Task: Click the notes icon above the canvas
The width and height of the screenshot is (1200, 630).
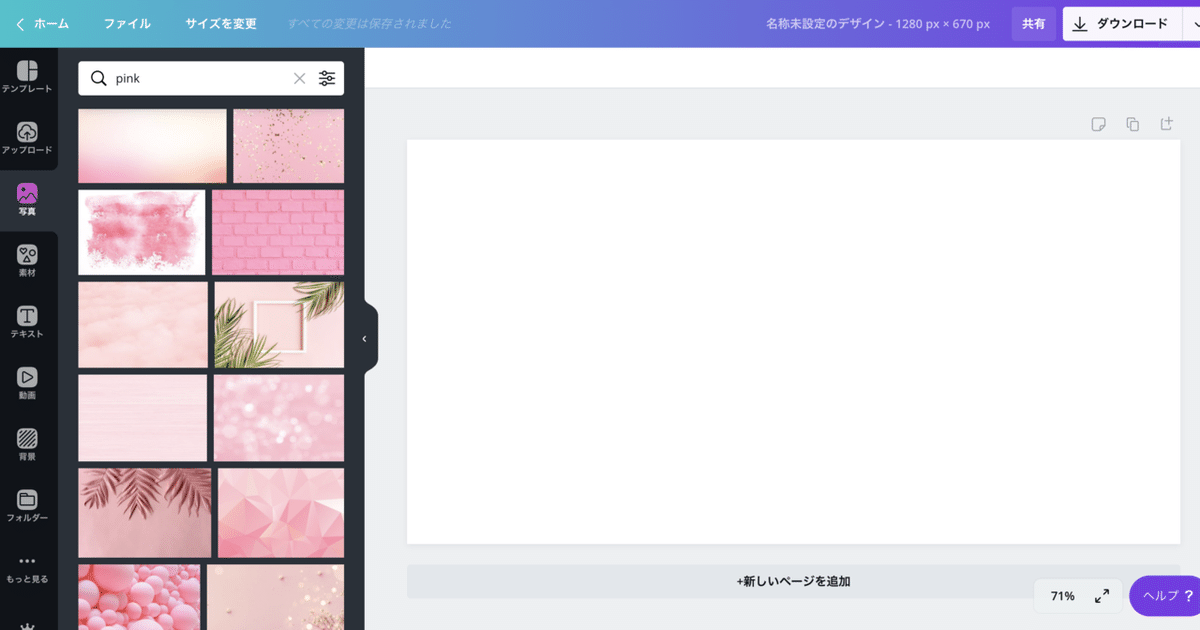Action: coord(1098,123)
